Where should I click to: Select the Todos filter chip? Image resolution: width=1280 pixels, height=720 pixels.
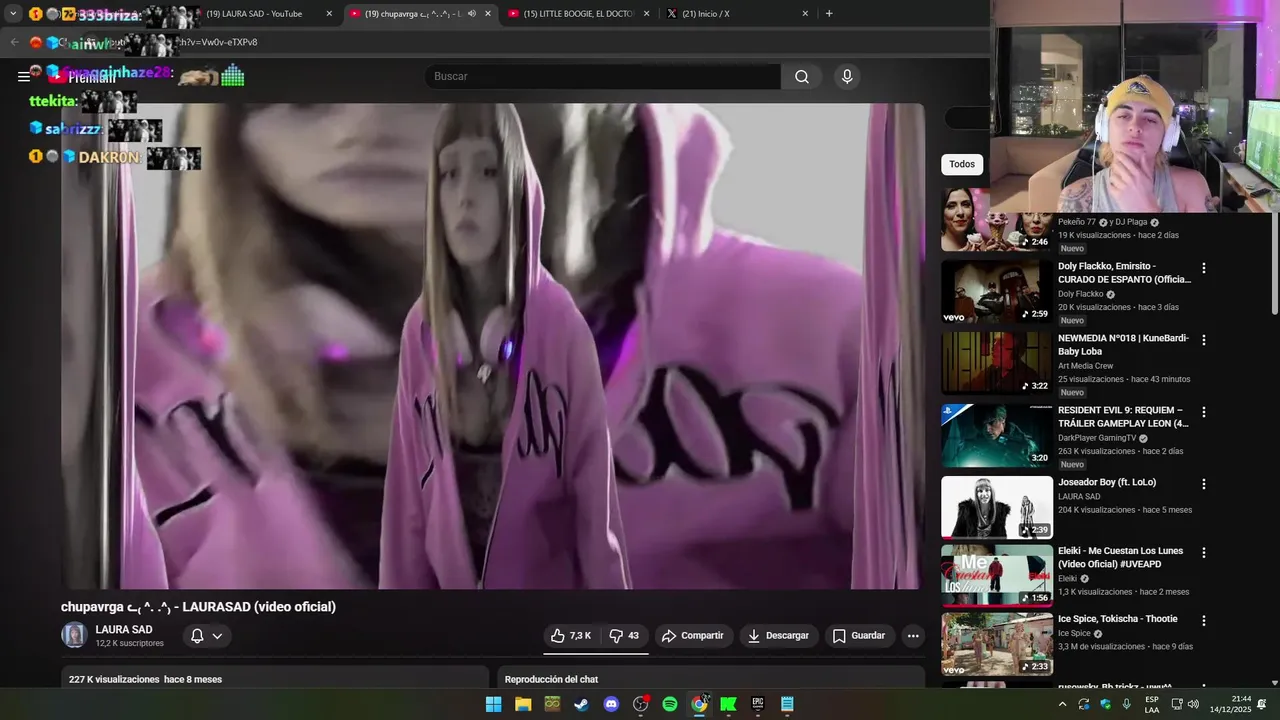pyautogui.click(x=962, y=164)
